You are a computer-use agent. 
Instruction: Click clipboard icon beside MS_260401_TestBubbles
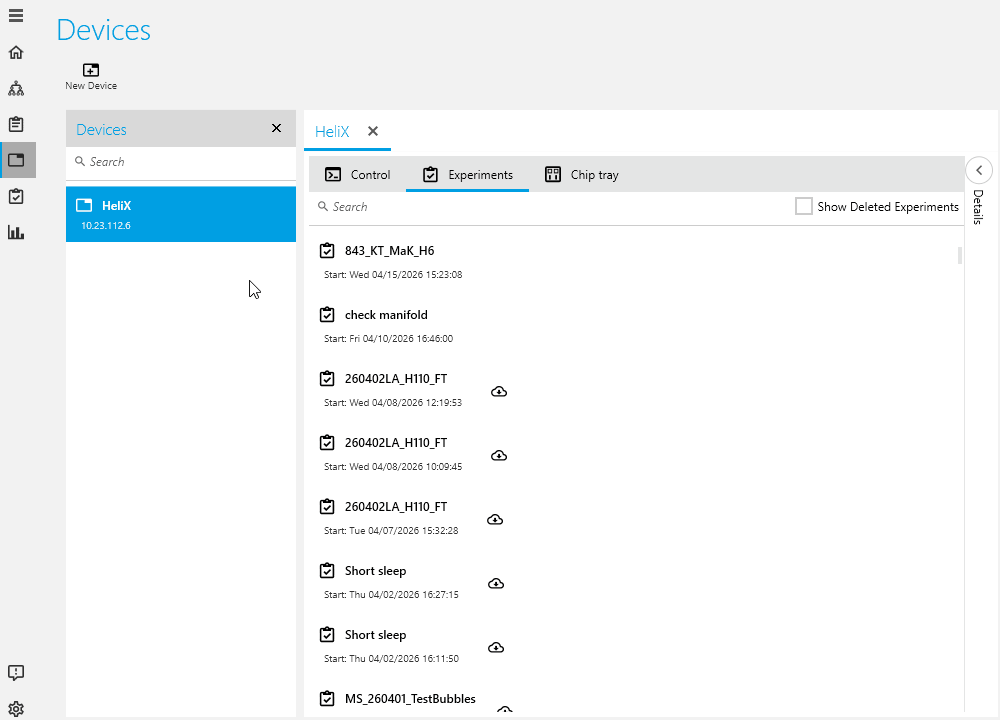[x=327, y=698]
